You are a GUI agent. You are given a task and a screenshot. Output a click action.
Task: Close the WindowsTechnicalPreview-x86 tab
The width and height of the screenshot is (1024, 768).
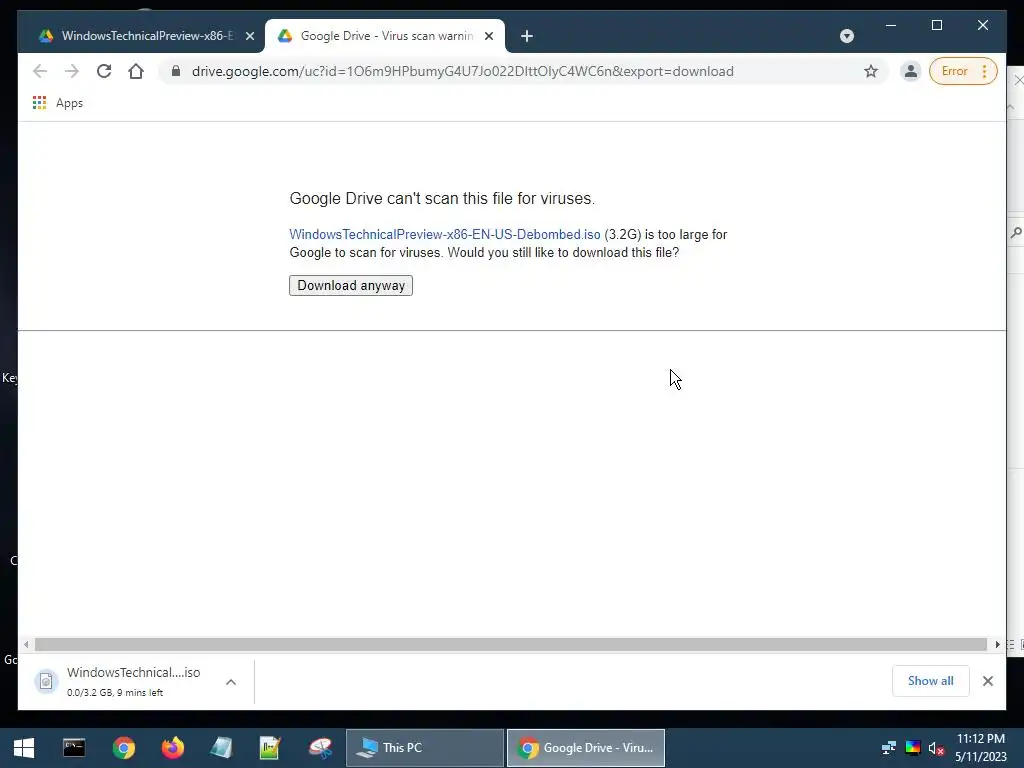249,37
